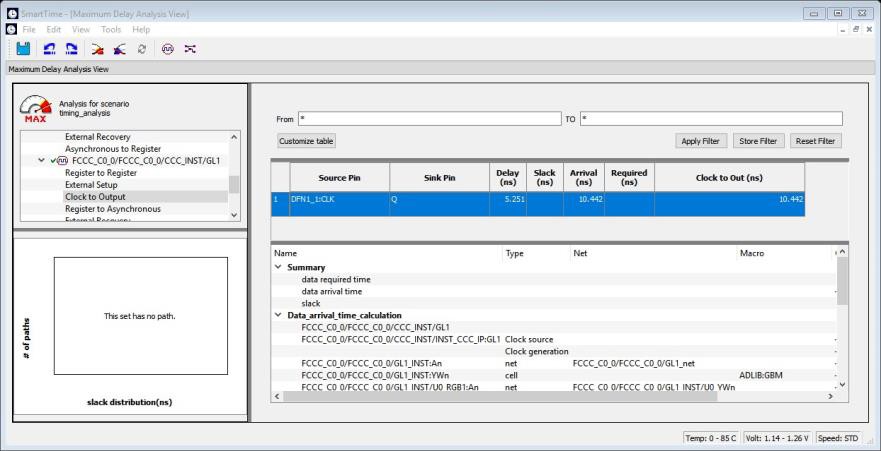
Task: Select Register to Register in the tree
Action: point(101,172)
